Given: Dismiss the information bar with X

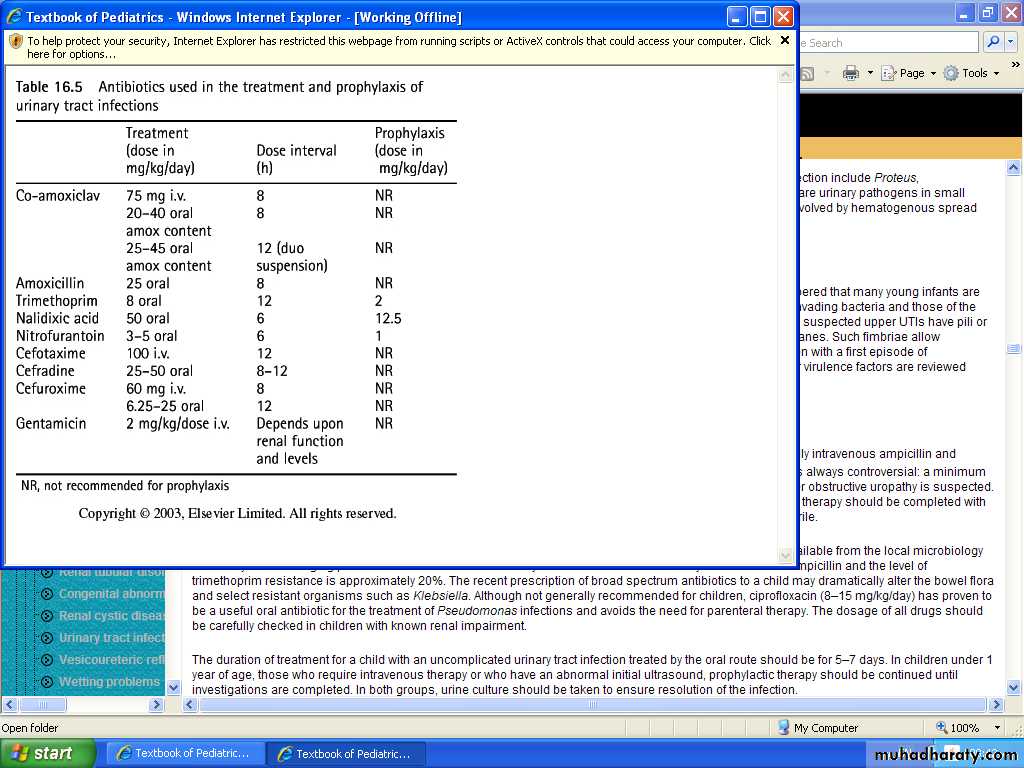Looking at the screenshot, I should click(785, 41).
